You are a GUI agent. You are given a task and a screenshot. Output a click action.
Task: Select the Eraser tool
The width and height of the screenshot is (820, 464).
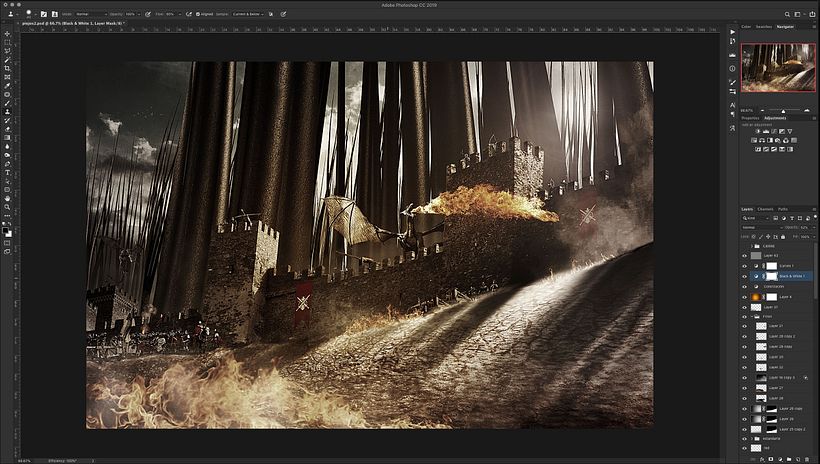coord(7,129)
